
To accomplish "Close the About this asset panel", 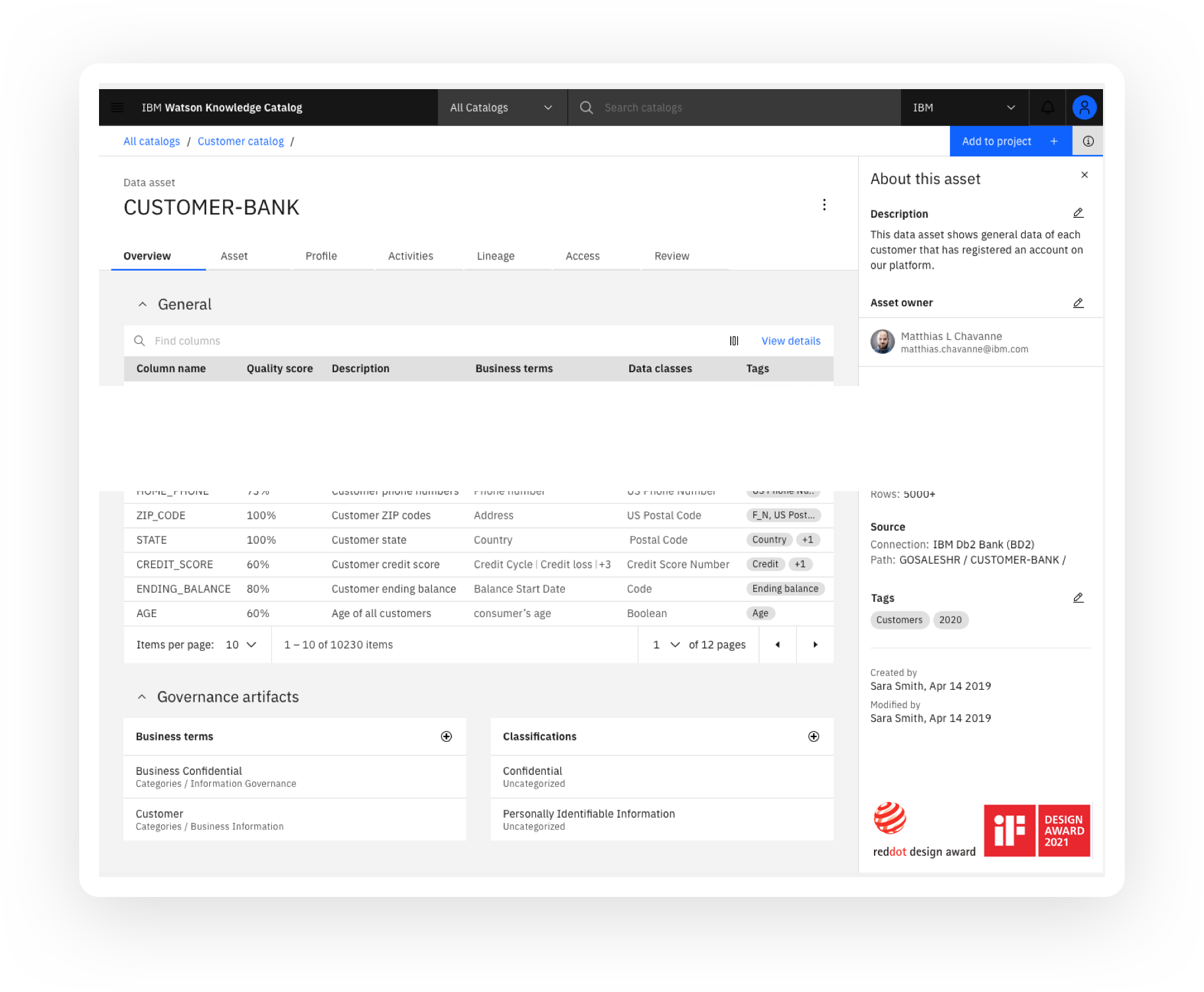I will point(1085,175).
